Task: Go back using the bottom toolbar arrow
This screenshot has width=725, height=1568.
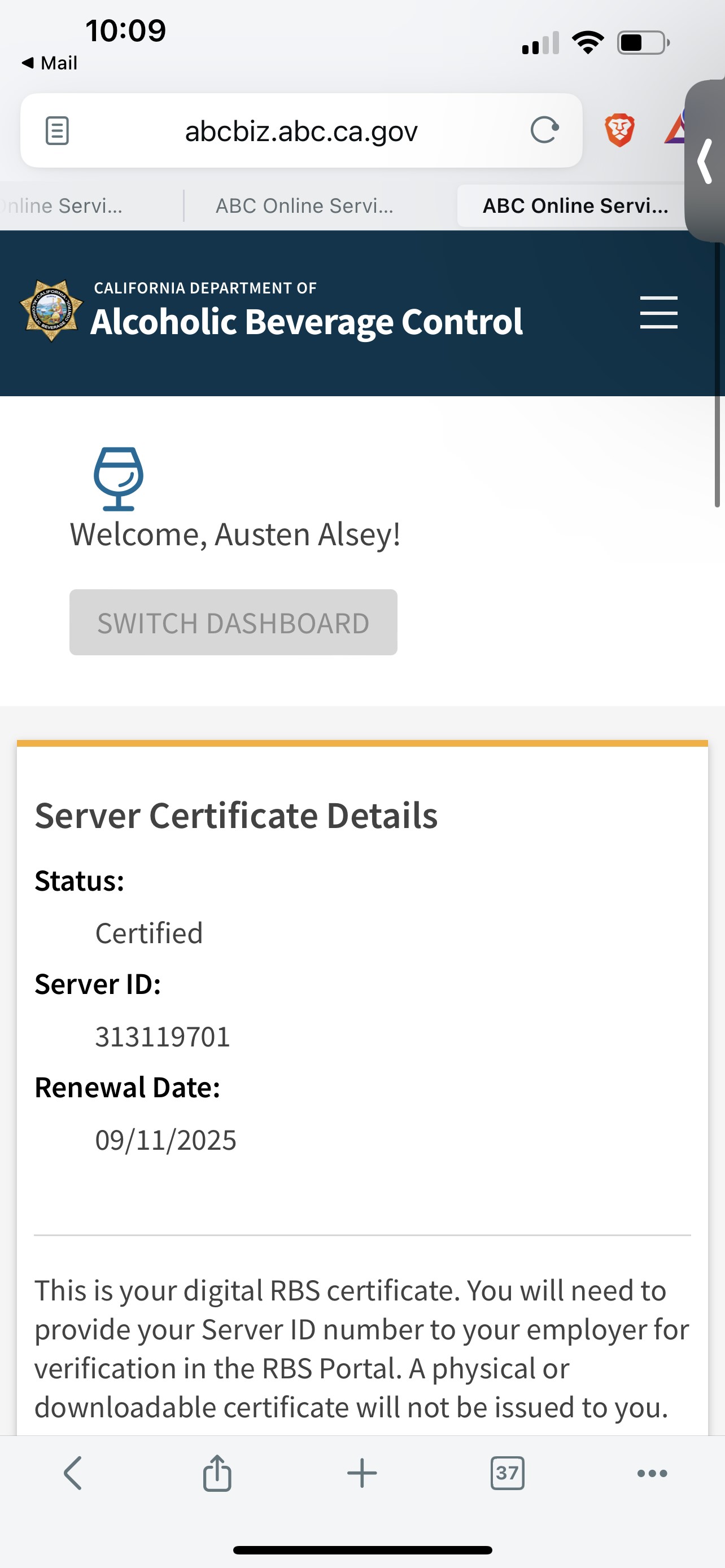Action: pos(72,1473)
